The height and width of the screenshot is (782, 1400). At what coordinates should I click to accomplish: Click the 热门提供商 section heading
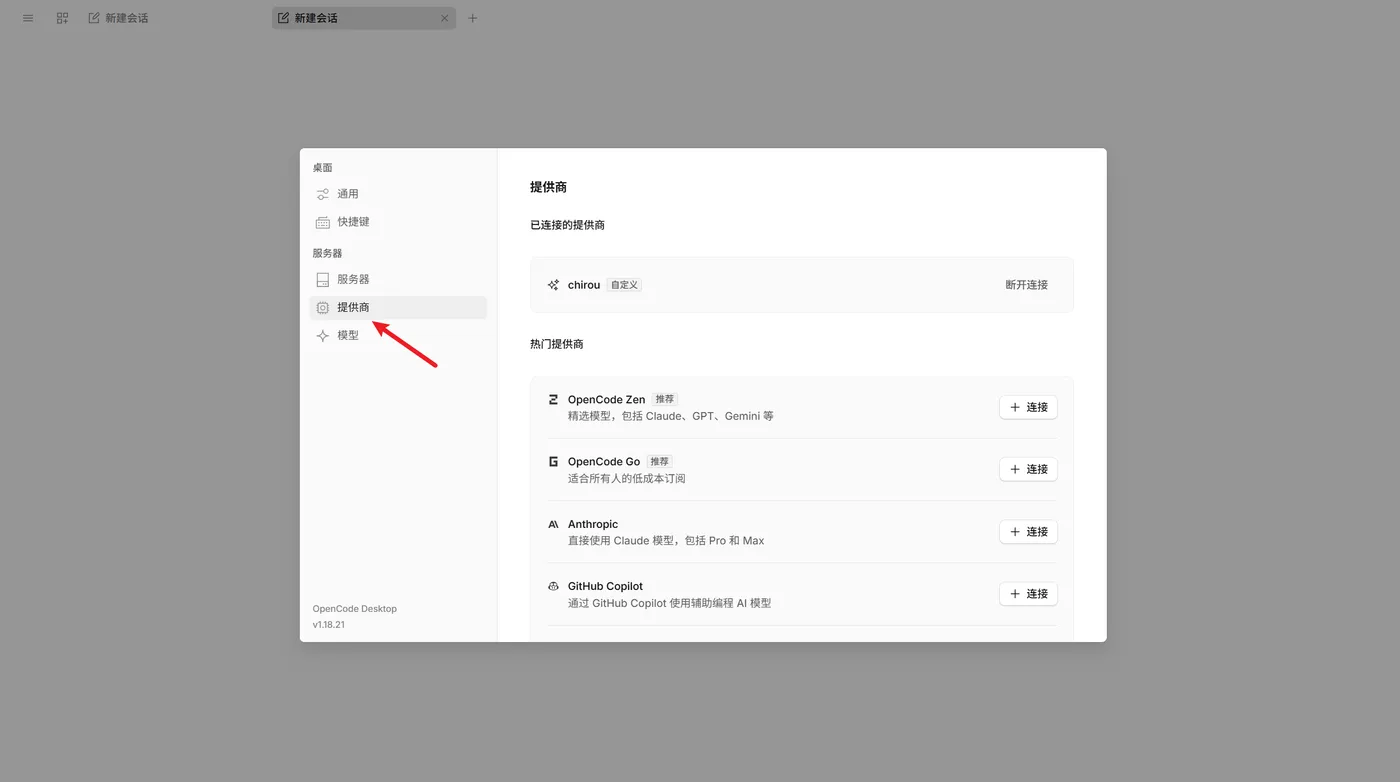[557, 344]
